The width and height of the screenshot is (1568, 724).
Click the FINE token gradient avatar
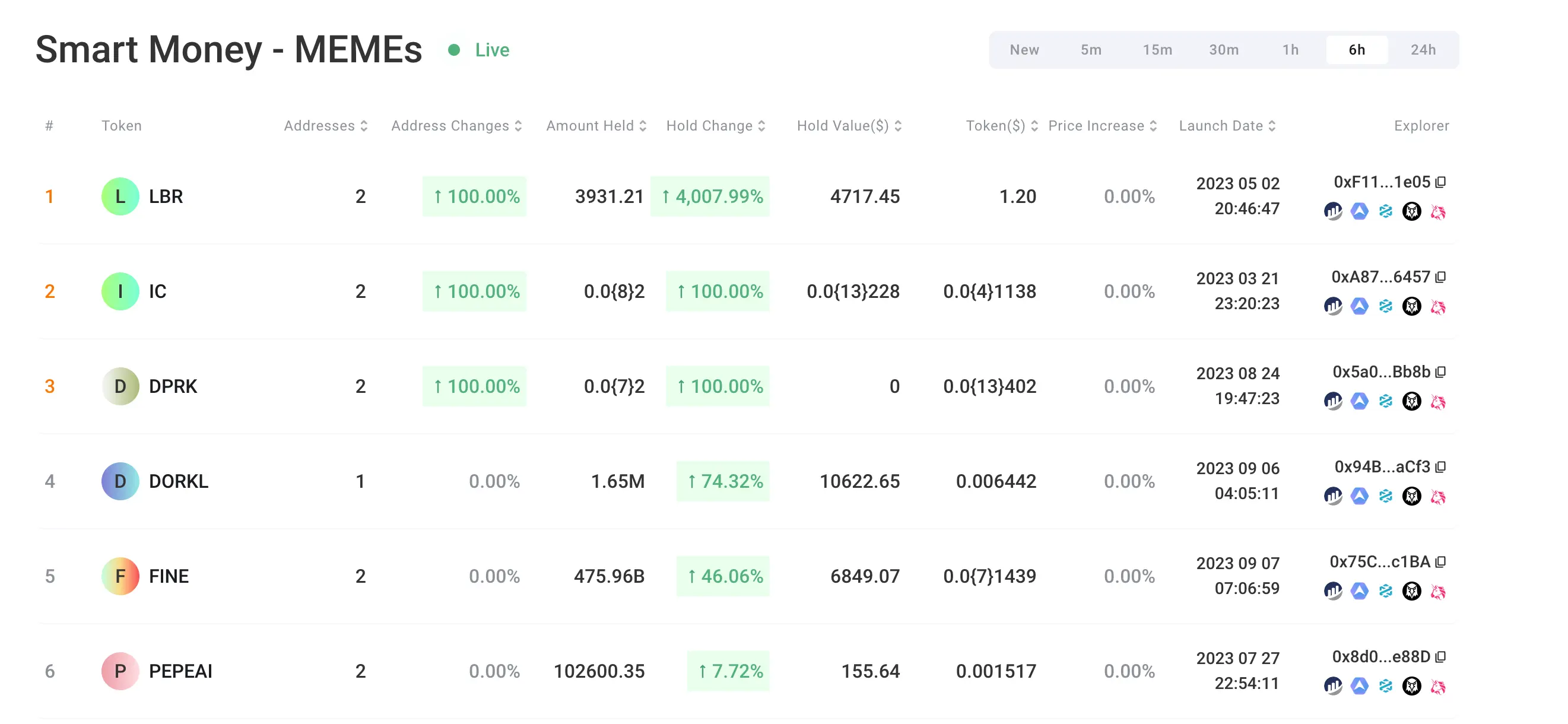coord(120,576)
